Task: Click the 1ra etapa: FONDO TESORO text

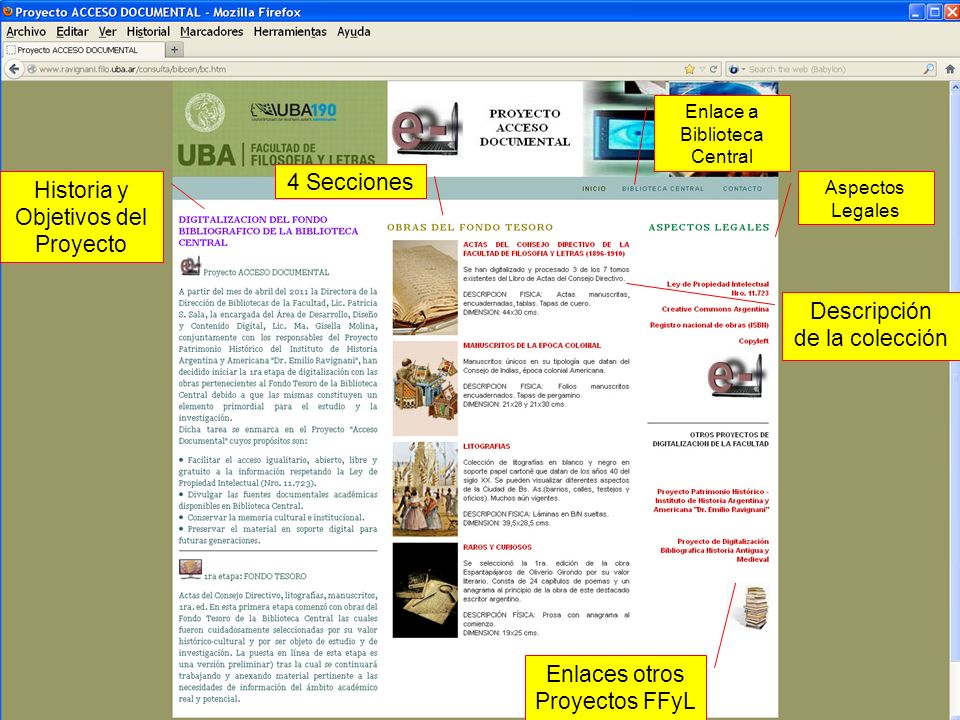Action: point(255,576)
